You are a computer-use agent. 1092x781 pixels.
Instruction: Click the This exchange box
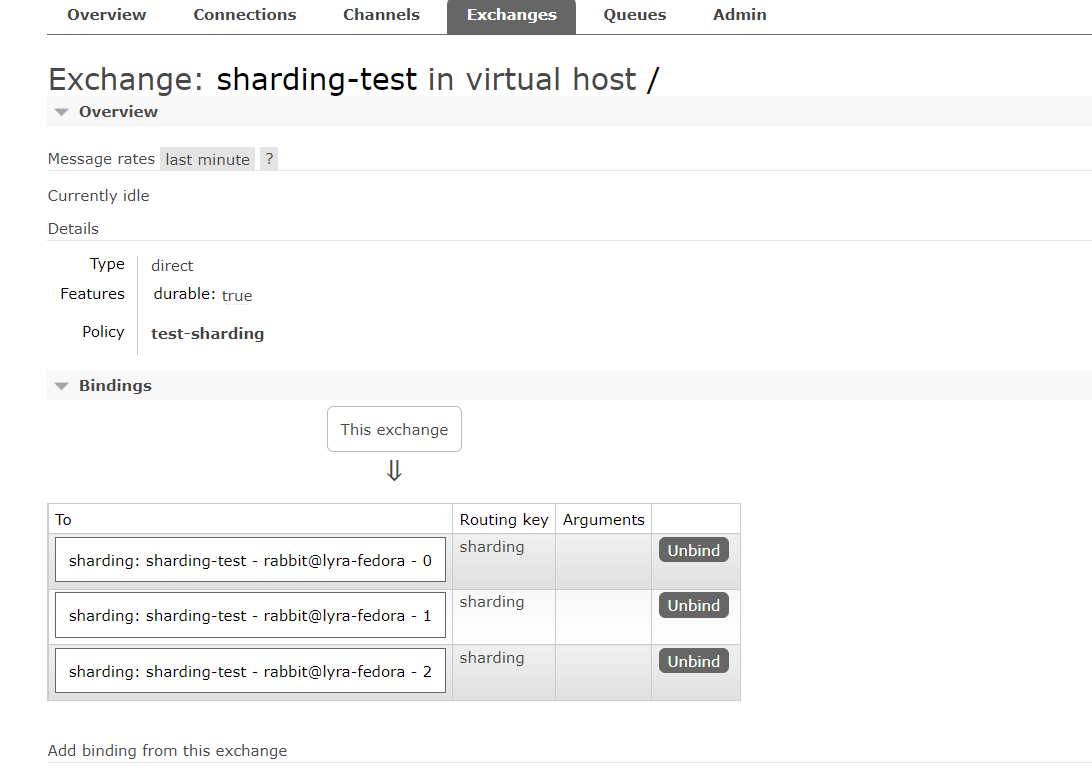tap(394, 429)
